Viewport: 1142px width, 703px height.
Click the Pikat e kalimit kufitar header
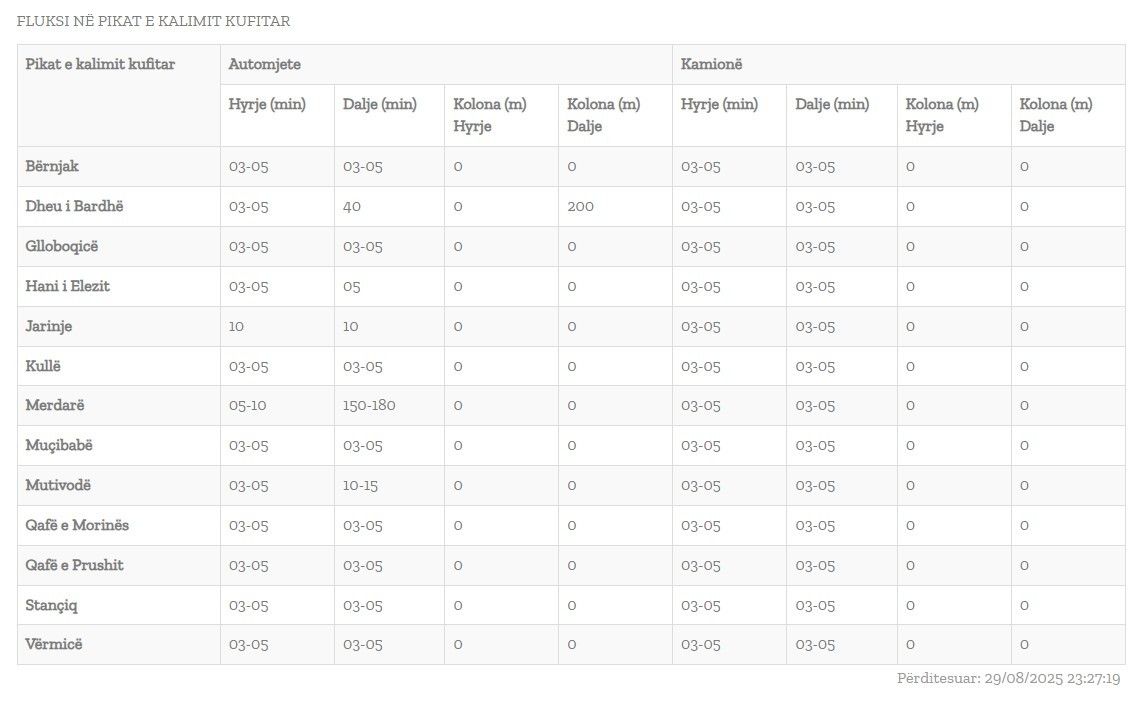(100, 64)
